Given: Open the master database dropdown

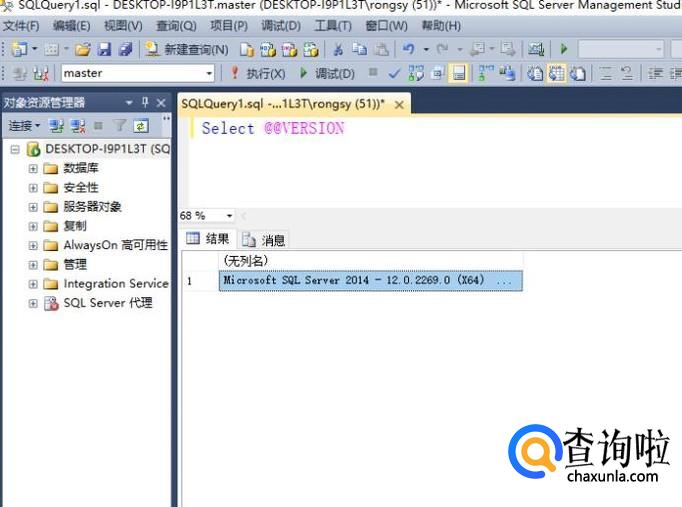Looking at the screenshot, I should [x=209, y=73].
